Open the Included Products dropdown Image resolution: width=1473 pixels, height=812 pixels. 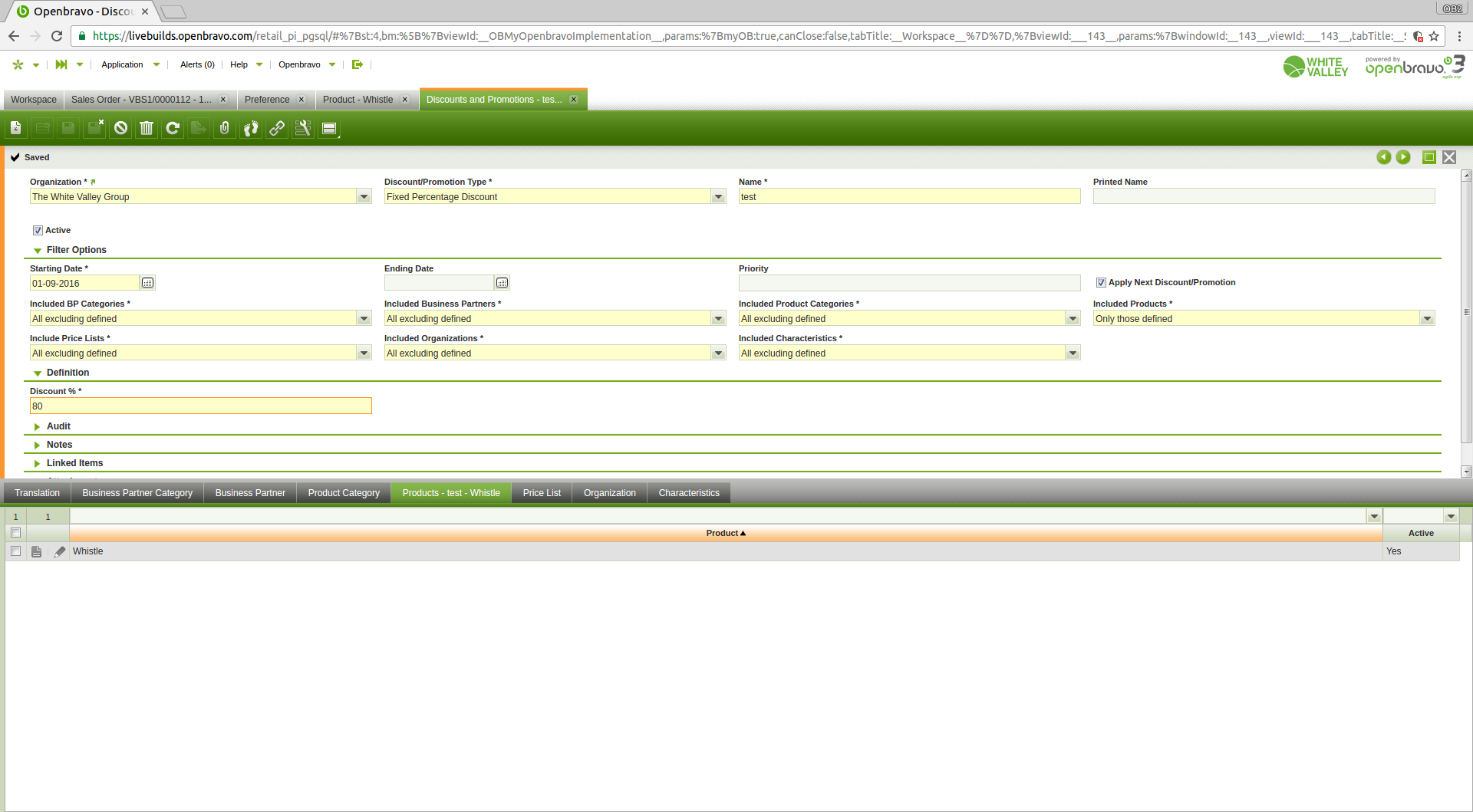[1427, 319]
